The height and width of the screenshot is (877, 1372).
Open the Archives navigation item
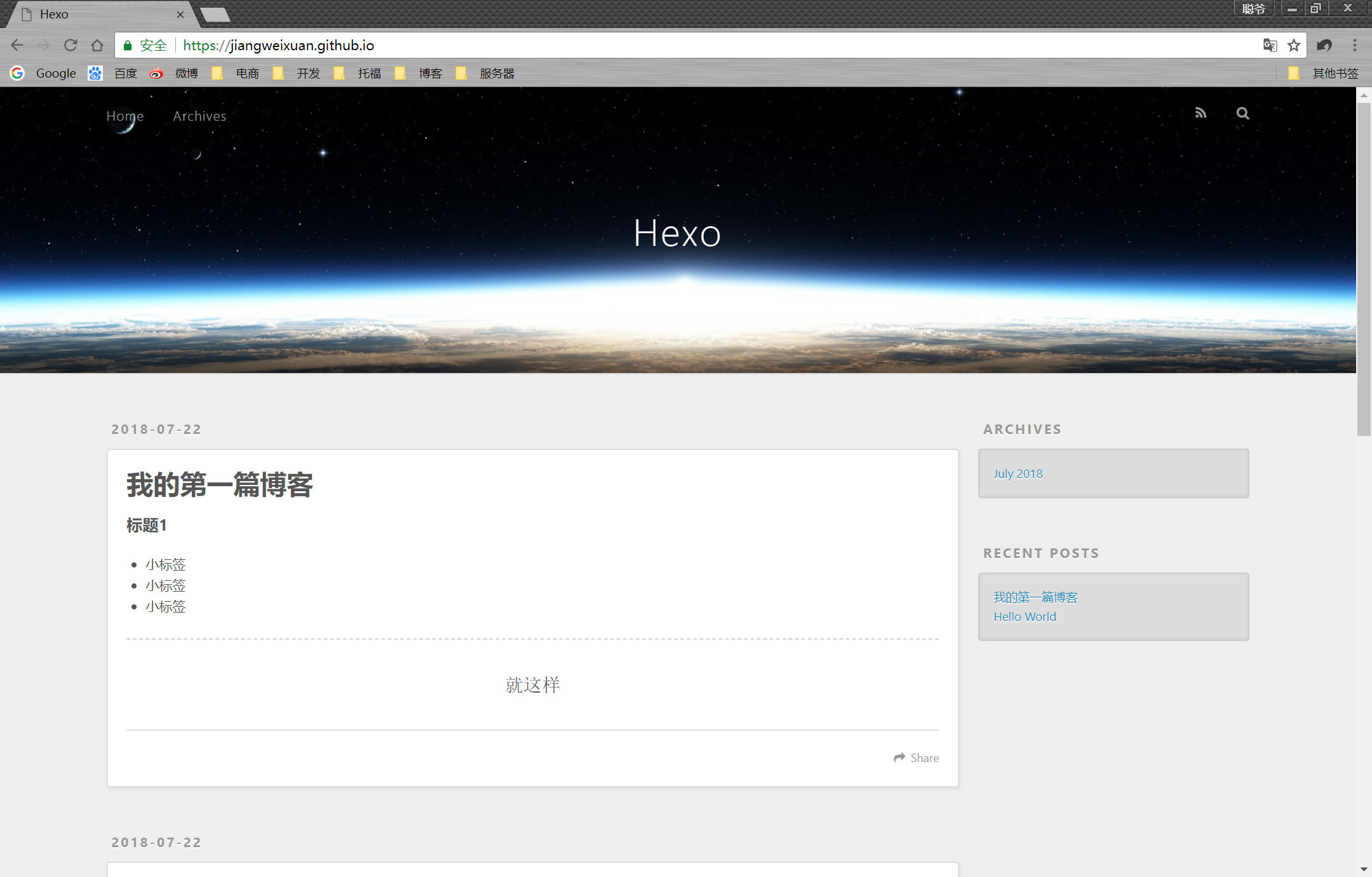(x=199, y=116)
